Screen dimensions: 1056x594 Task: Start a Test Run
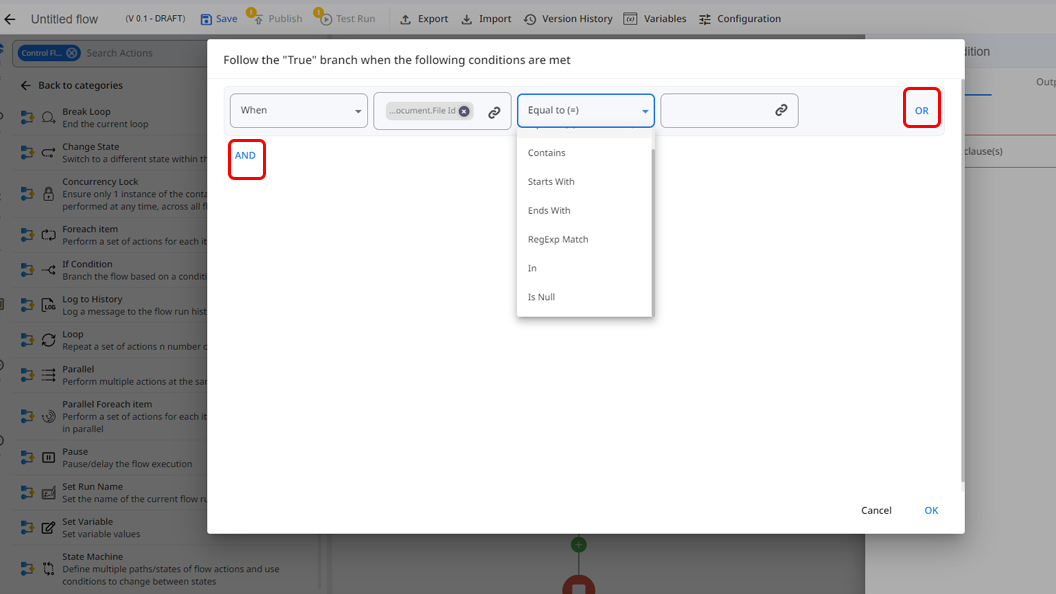(x=347, y=19)
